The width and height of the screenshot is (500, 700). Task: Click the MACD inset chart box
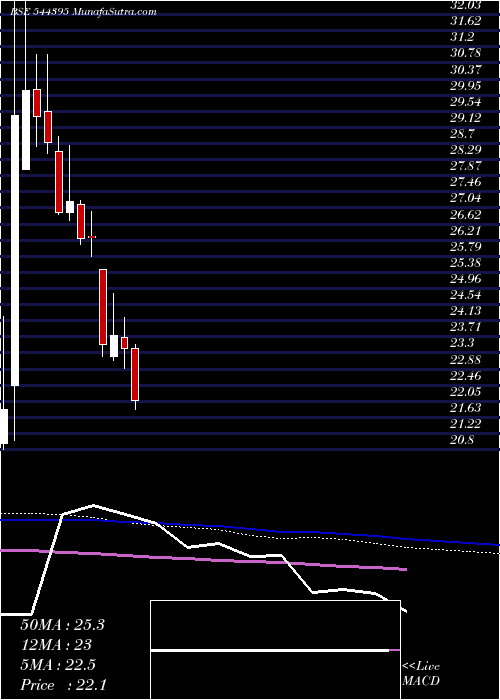275,650
